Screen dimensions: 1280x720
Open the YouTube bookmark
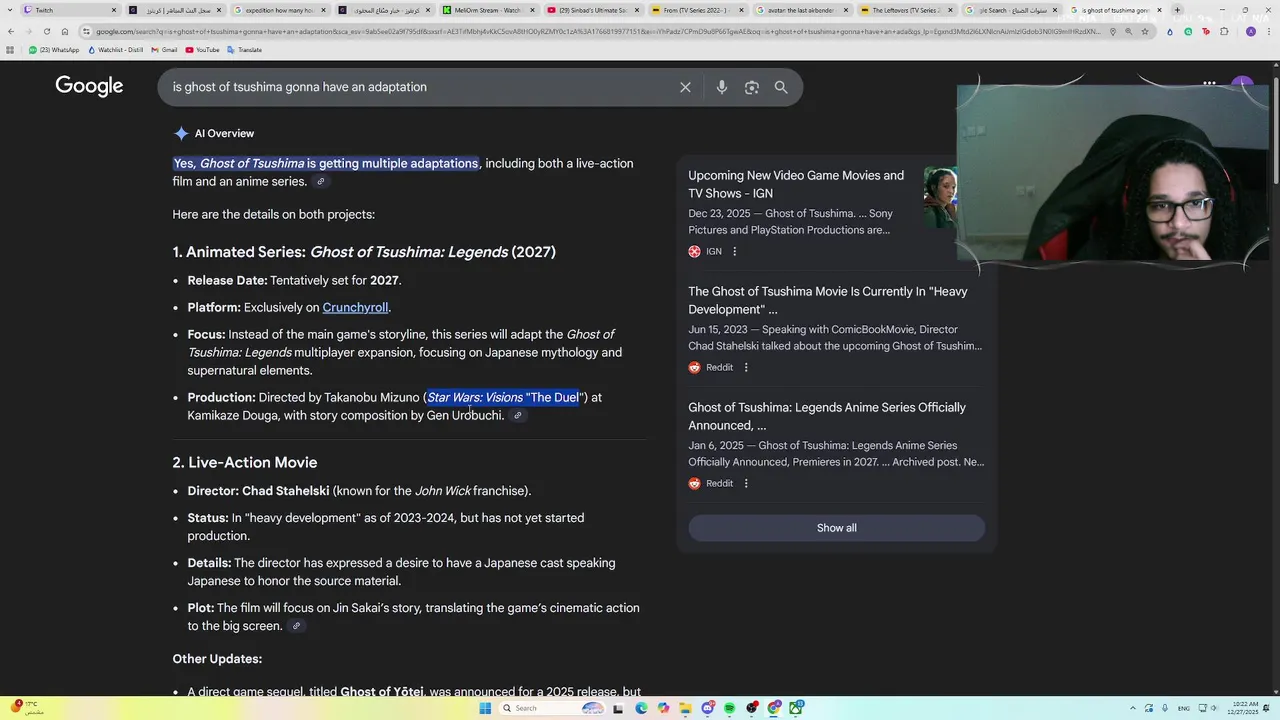pyautogui.click(x=202, y=50)
